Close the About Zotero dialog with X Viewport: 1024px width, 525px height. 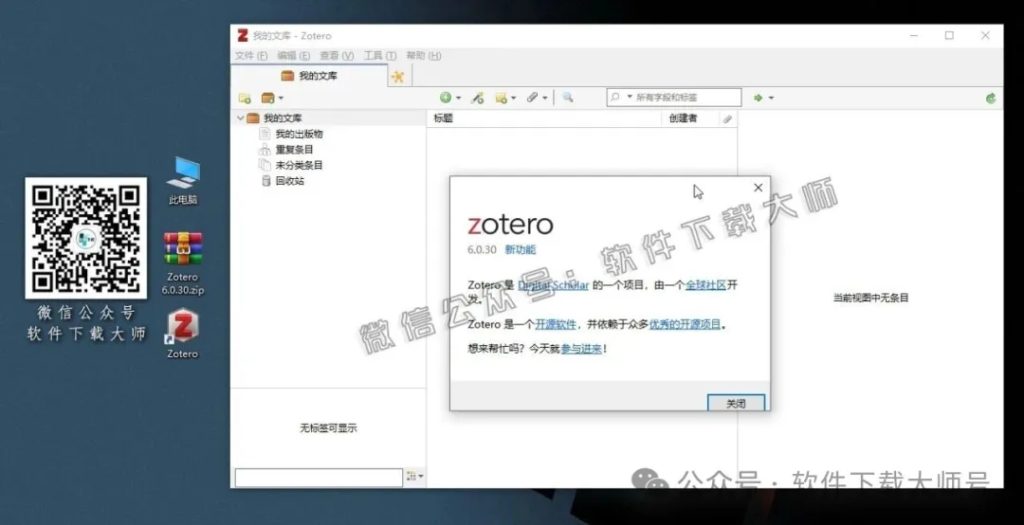pos(758,187)
